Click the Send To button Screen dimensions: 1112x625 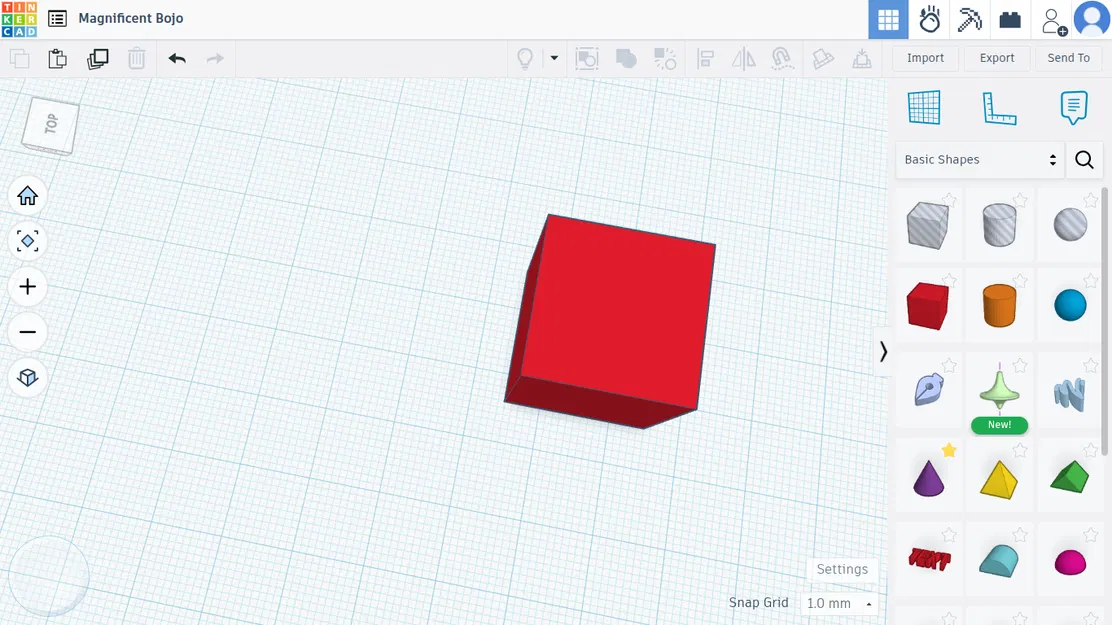click(x=1068, y=58)
